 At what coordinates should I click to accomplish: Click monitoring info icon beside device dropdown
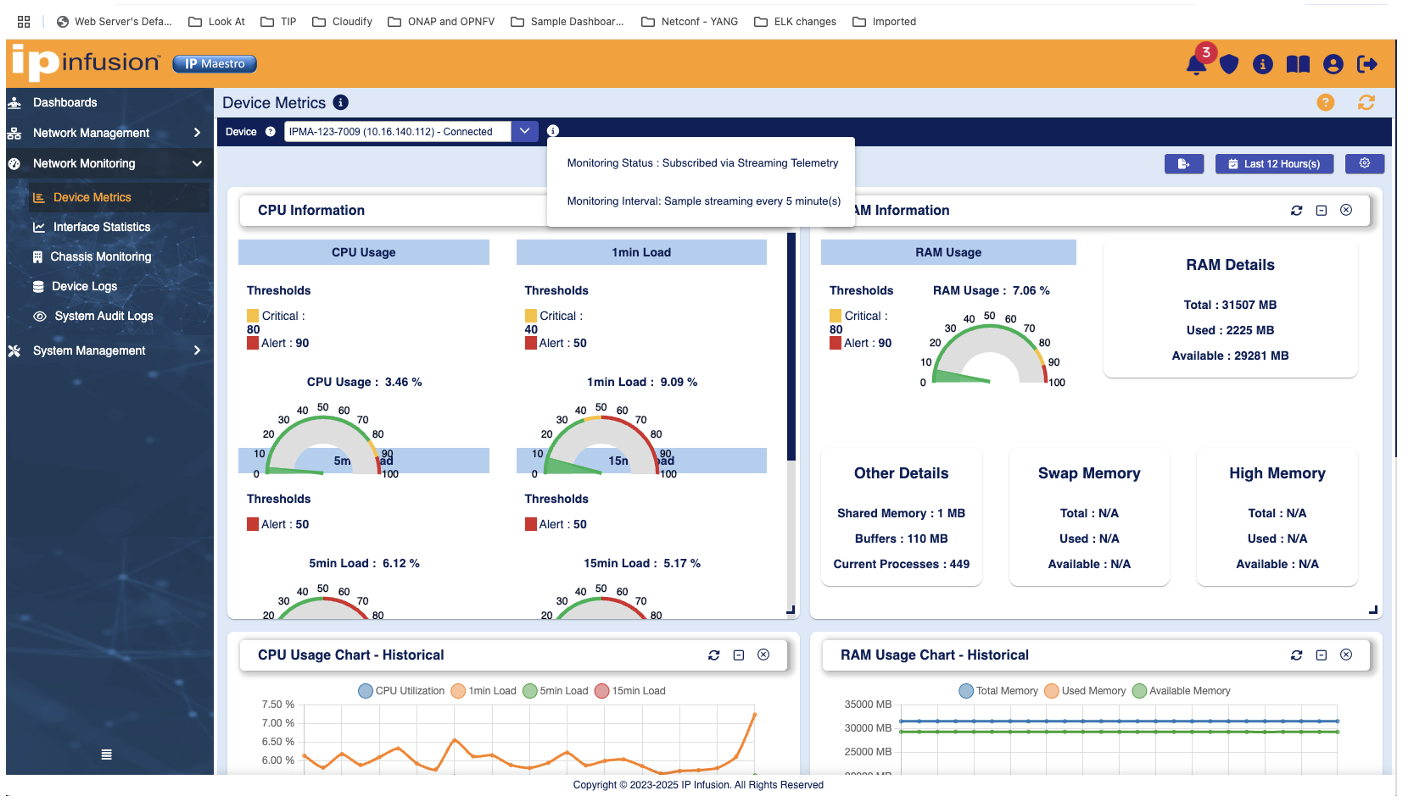pos(553,131)
